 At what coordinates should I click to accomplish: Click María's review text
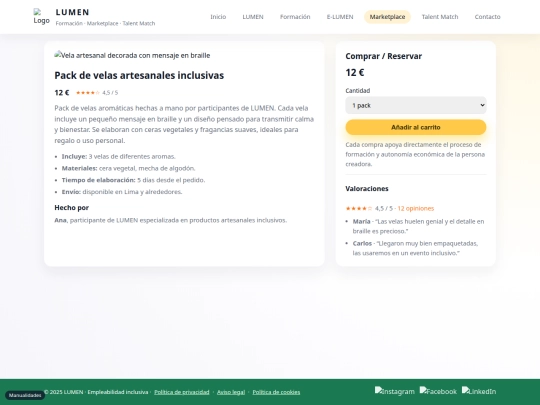[x=418, y=226]
